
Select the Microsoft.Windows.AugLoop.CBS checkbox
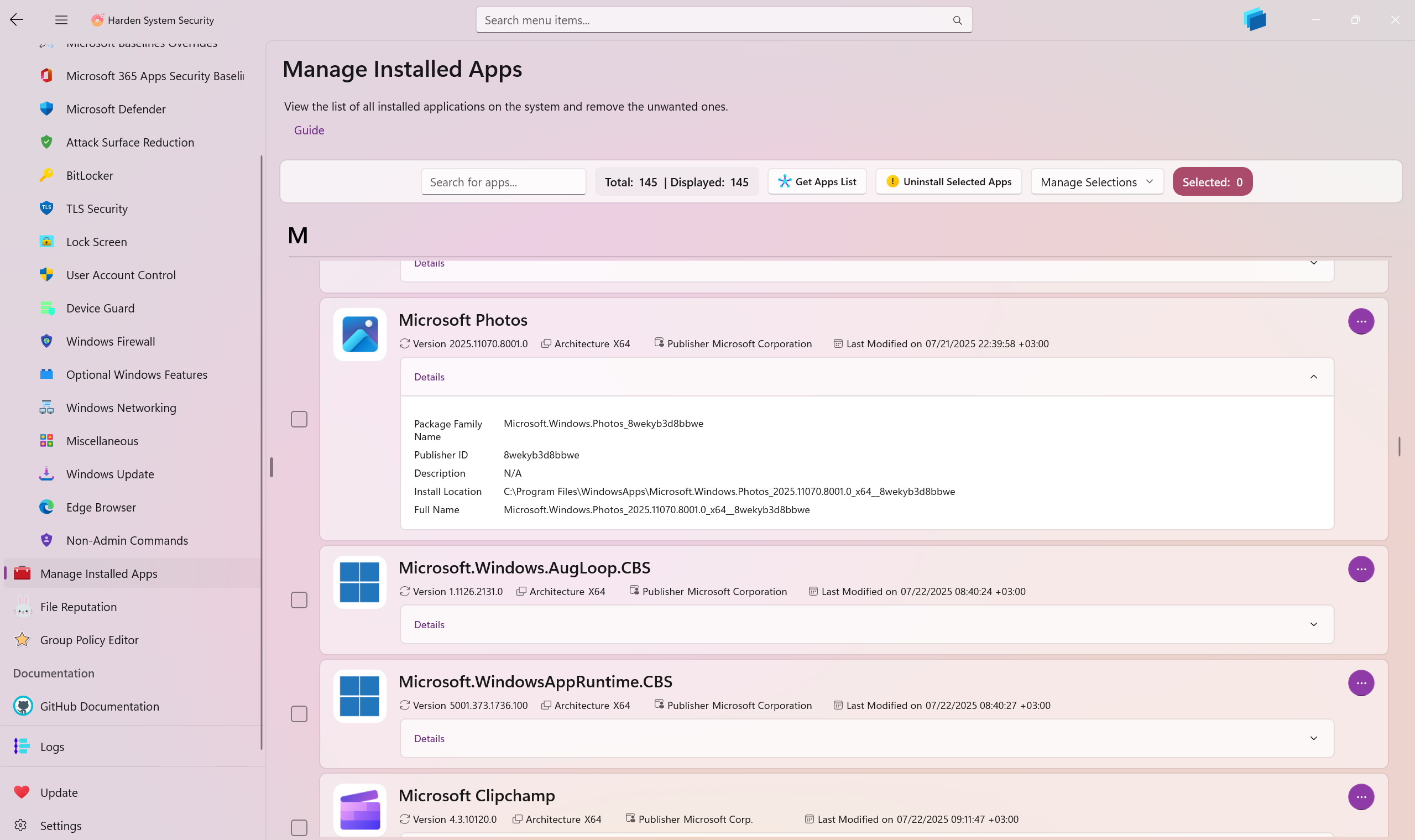click(299, 600)
